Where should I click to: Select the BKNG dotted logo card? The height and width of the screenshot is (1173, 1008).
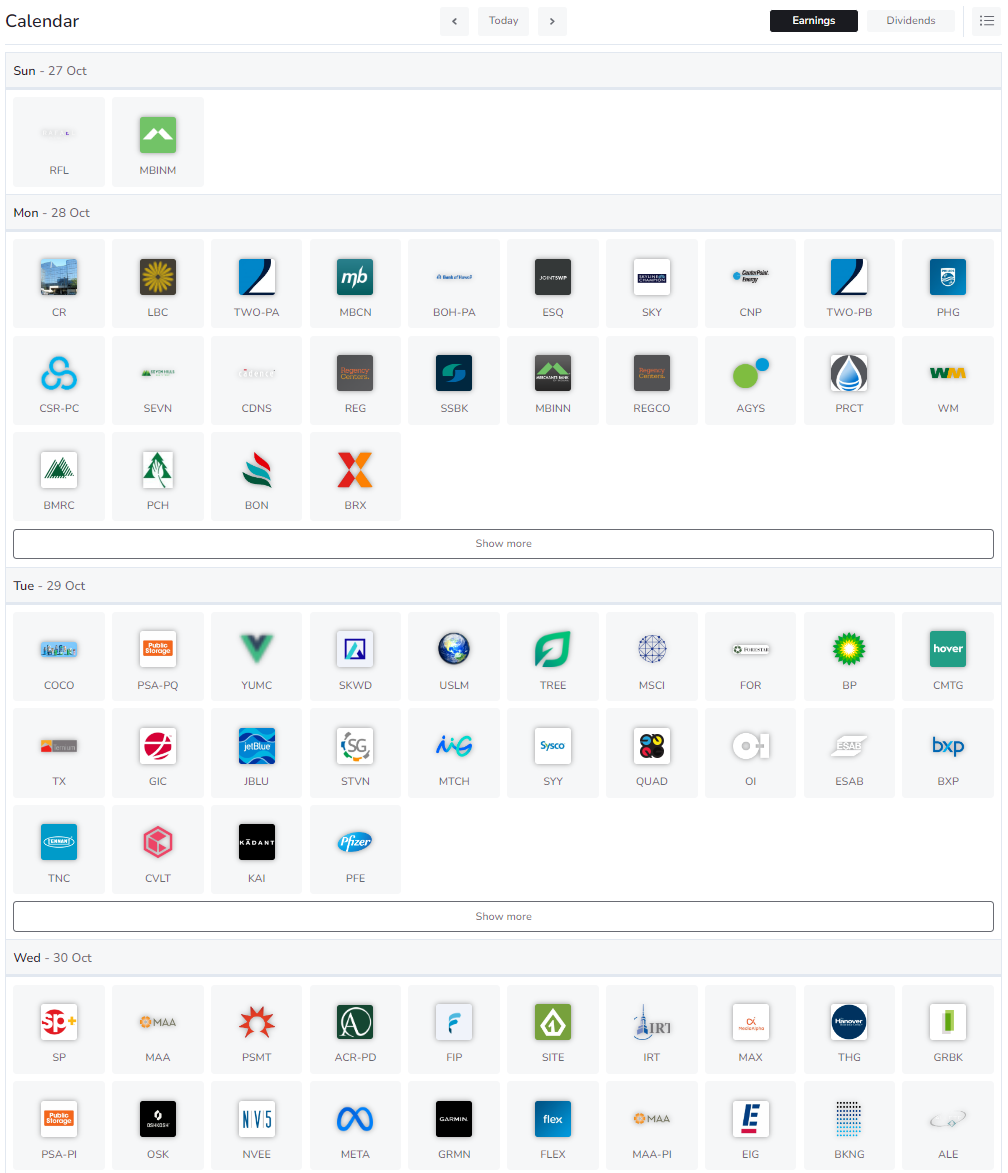click(x=849, y=1125)
